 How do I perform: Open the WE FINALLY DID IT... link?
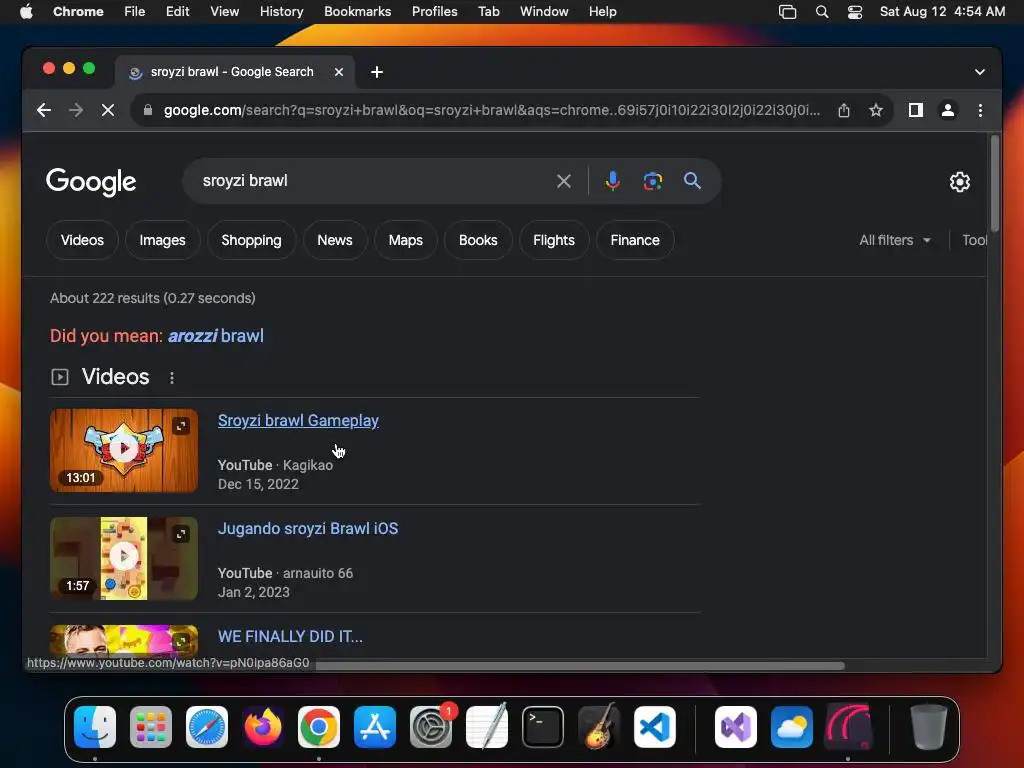[x=291, y=636]
